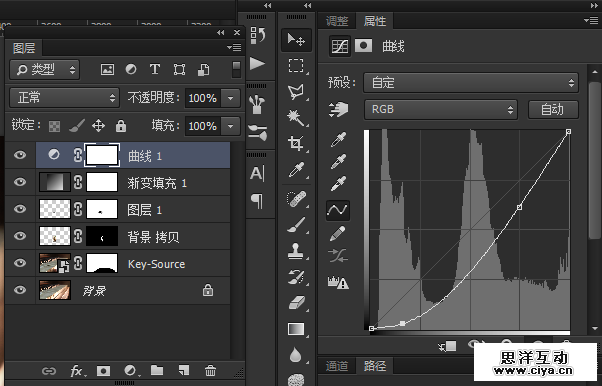This screenshot has width=602, height=386.
Task: Hide the 曲线 1 layer
Action: click(x=20, y=155)
